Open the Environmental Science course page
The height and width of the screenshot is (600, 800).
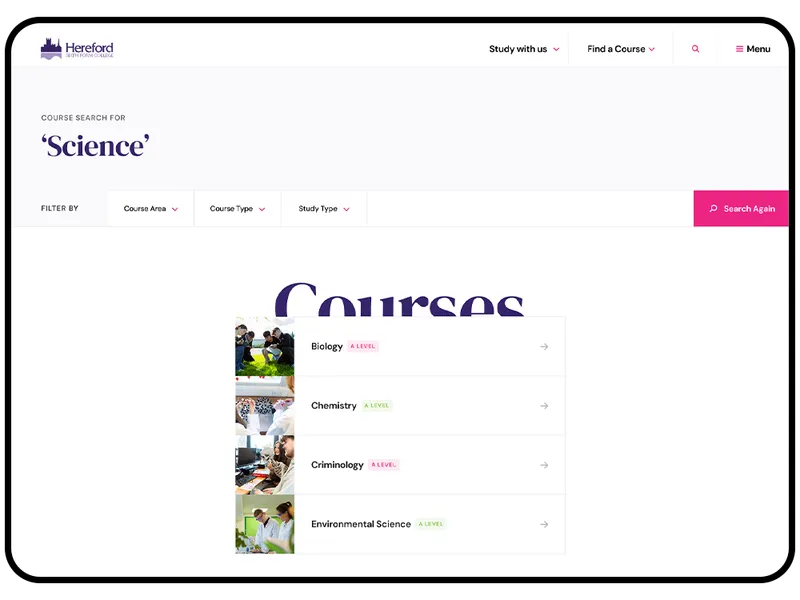[362, 523]
